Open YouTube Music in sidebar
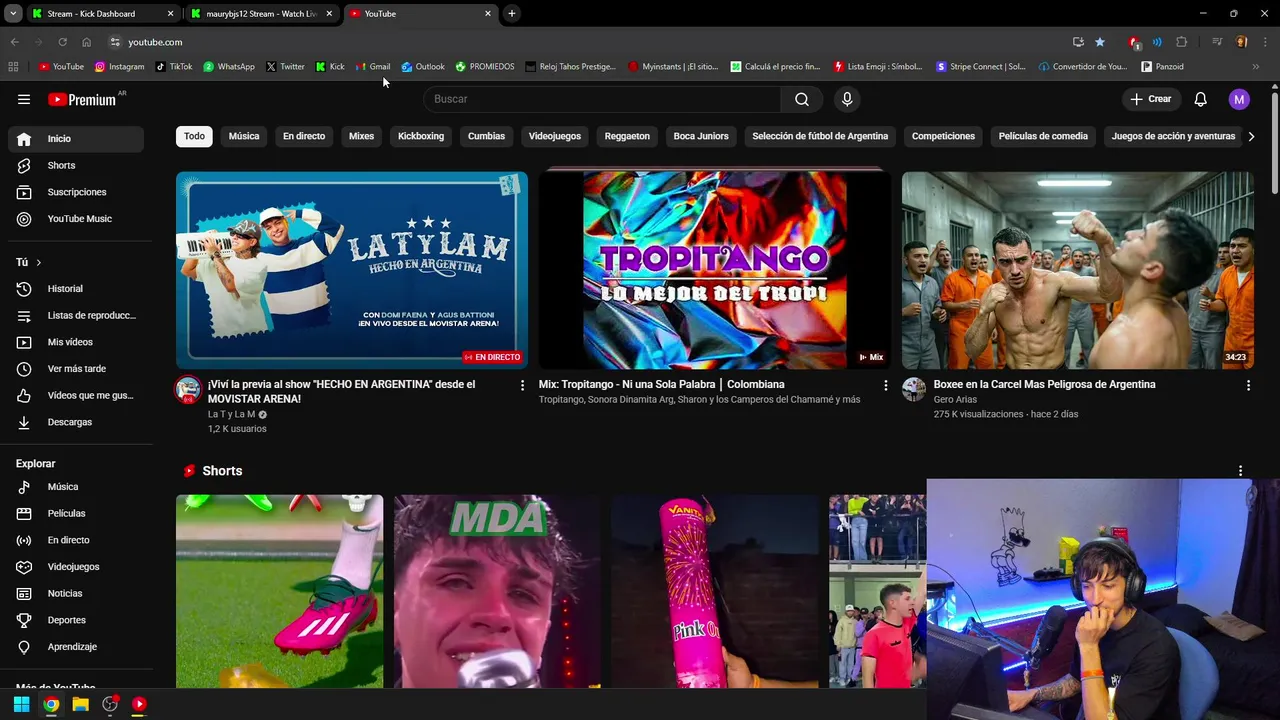 click(x=76, y=219)
